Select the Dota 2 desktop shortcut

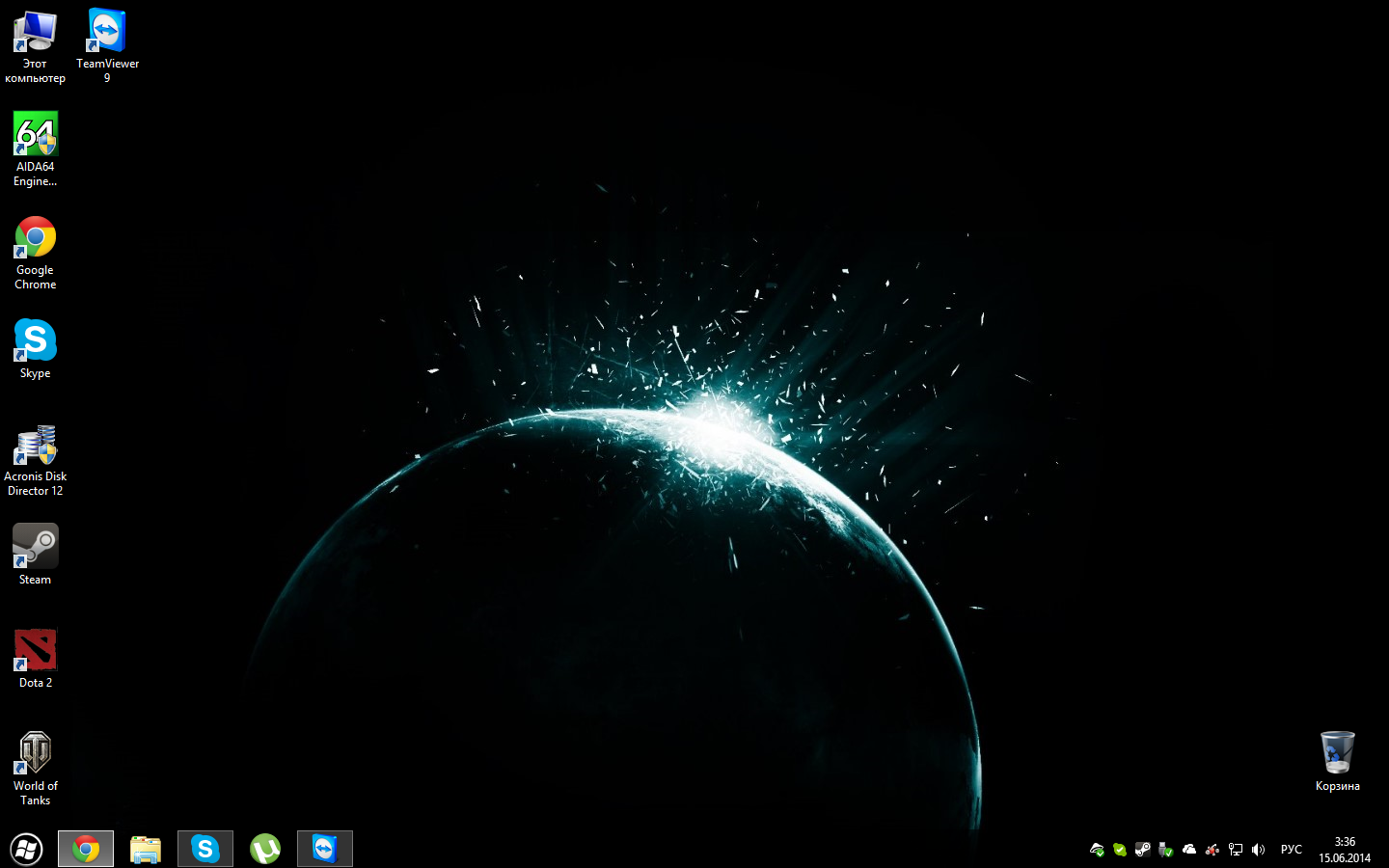36,658
